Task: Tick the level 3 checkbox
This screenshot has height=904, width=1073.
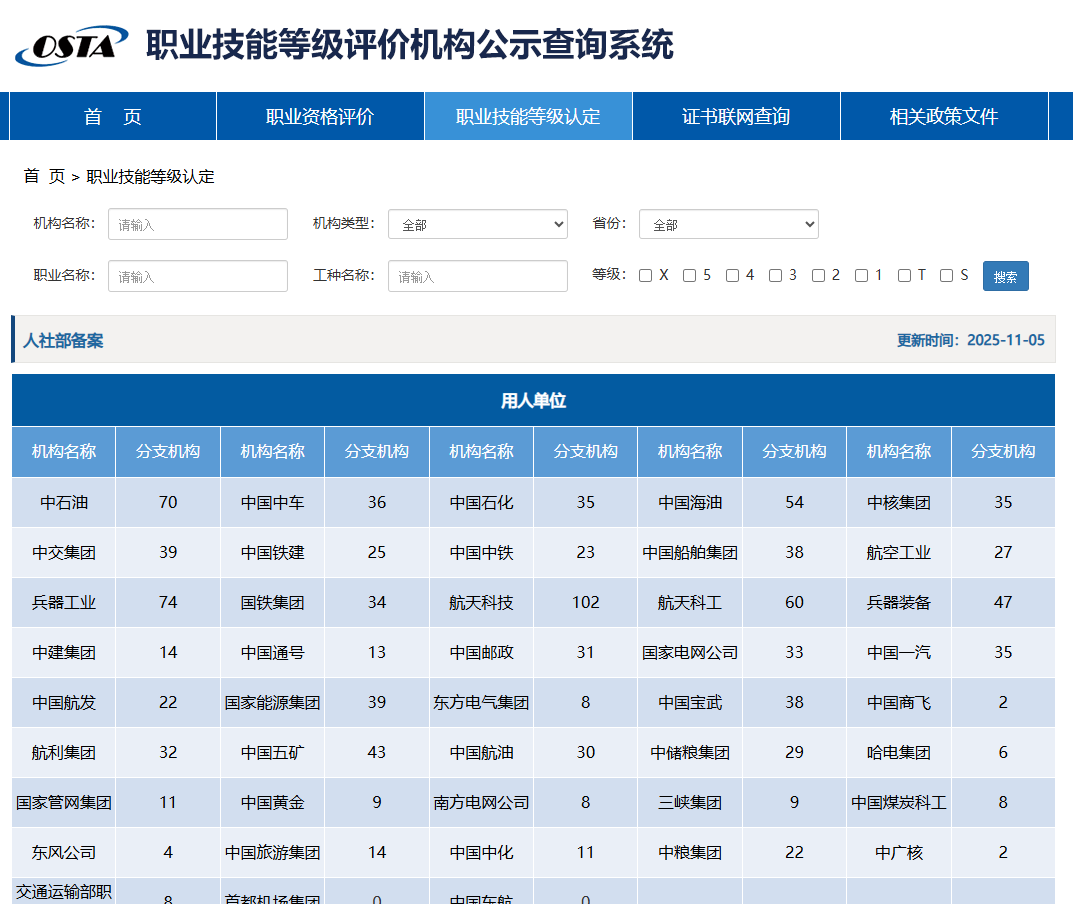Action: coord(776,276)
